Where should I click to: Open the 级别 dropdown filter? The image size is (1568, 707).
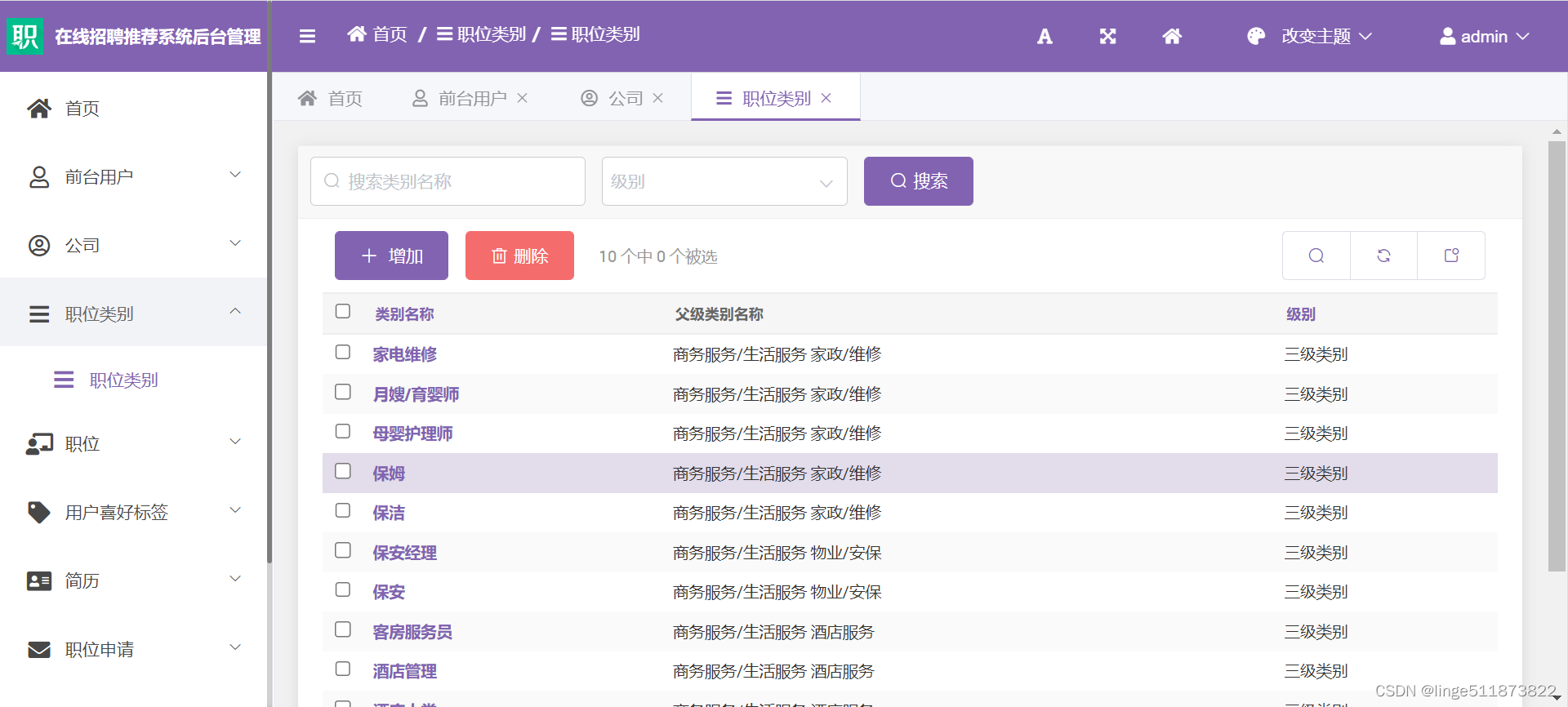[x=724, y=181]
